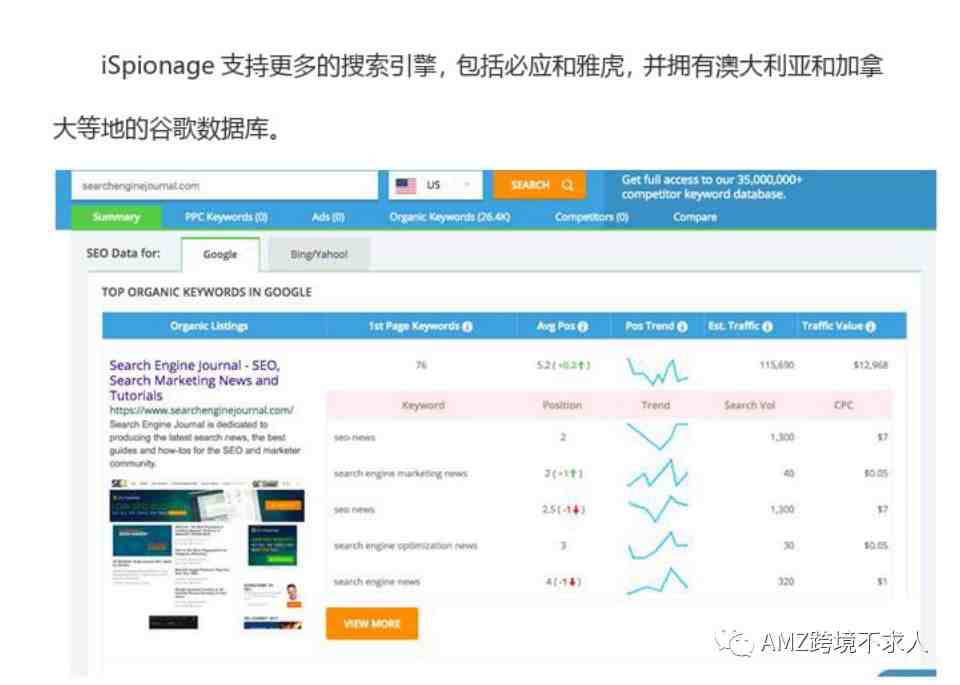Click the top row position trend sparkline
This screenshot has width=960, height=685.
tap(657, 372)
